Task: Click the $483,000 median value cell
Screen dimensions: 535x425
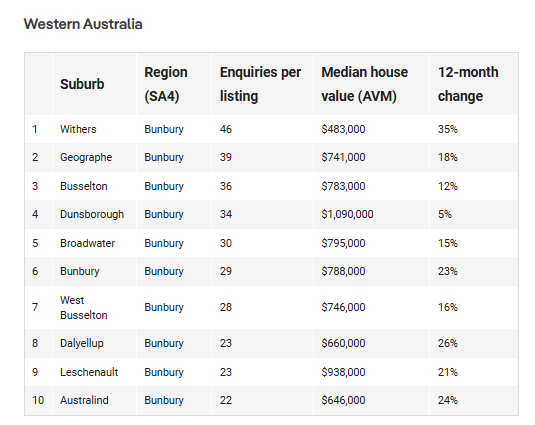Action: pyautogui.click(x=343, y=129)
